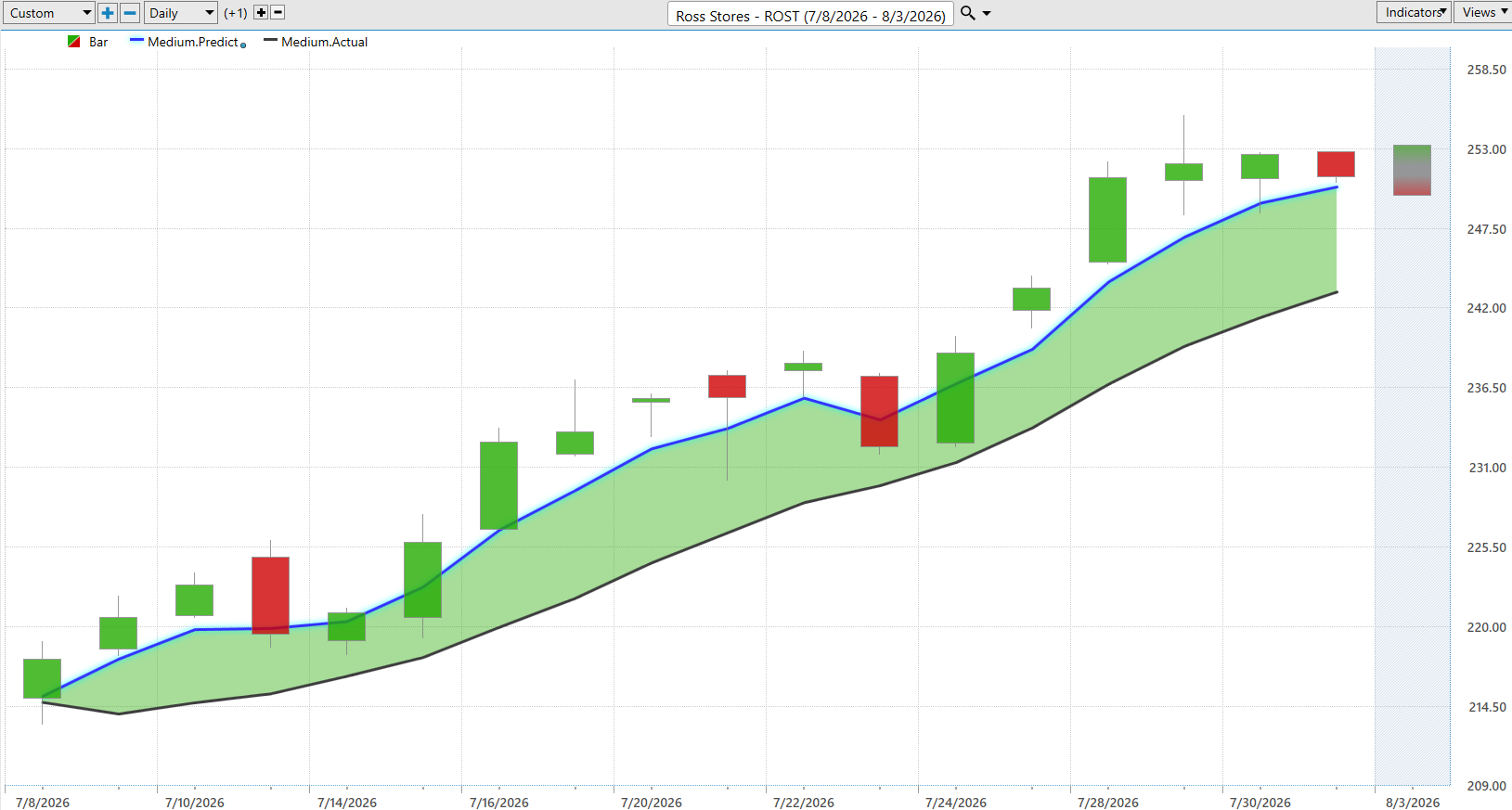Click the 8/3/2026 date axis label
This screenshot has height=810, width=1512.
point(1413,803)
